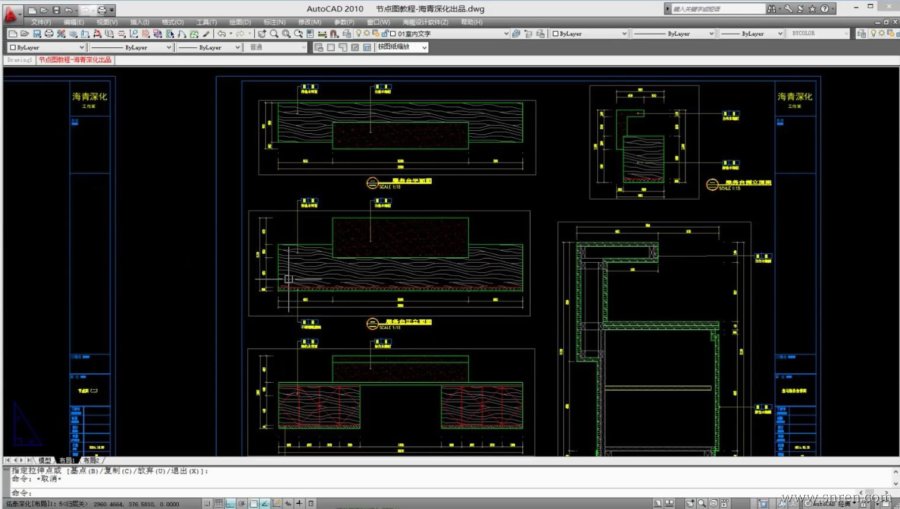The height and width of the screenshot is (509, 900).
Task: Select the Zoom magnifier tool in the toolbar
Action: [x=272, y=33]
